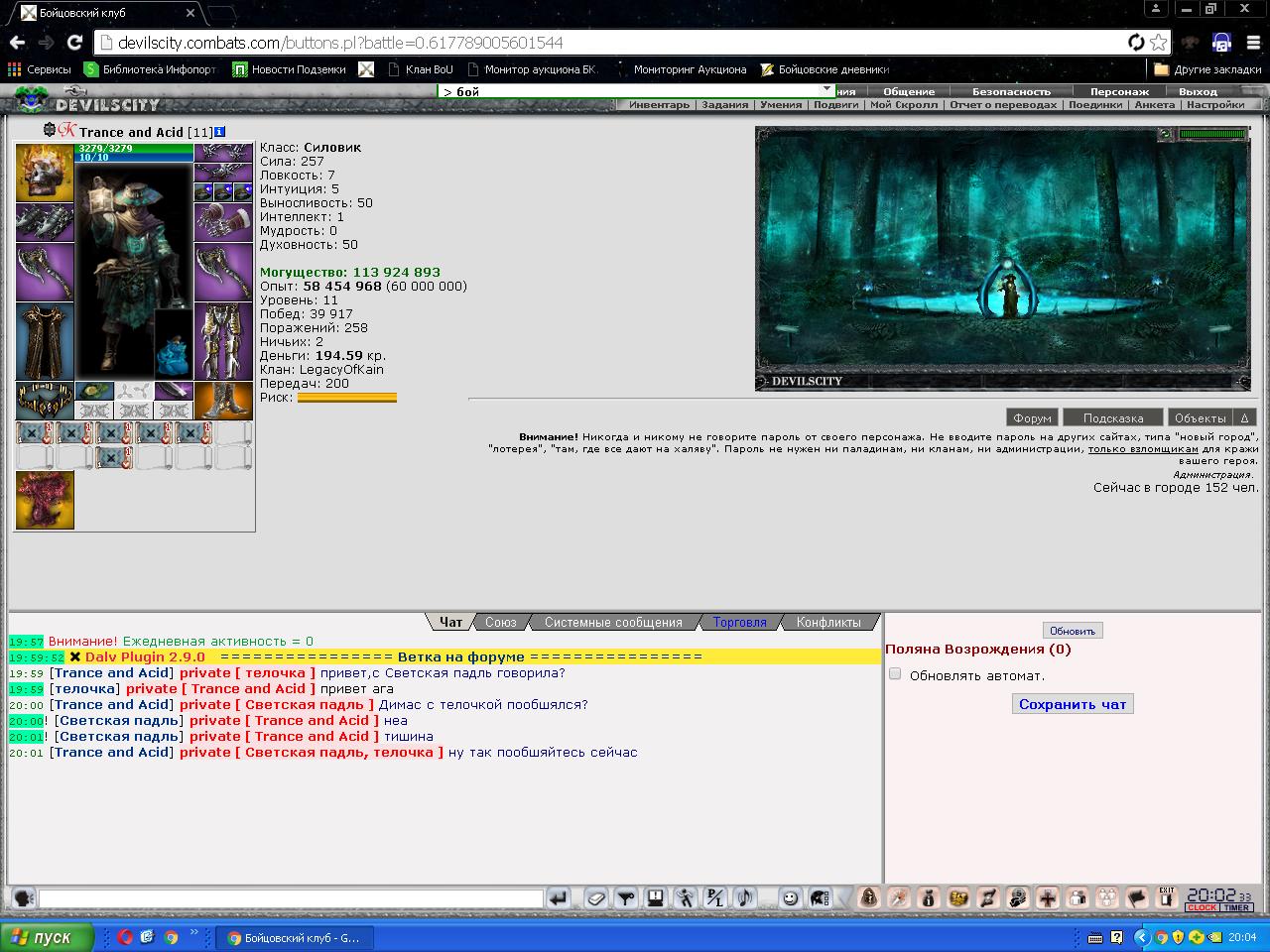Open the red creature pet icon
The width and height of the screenshot is (1270, 952).
pos(45,500)
